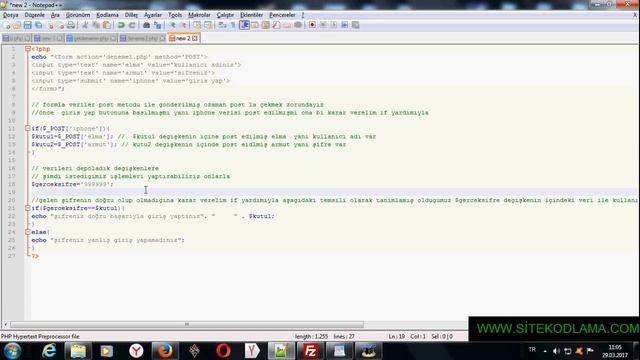
Task: Copy selection via toolbar icon
Action: 96,25
